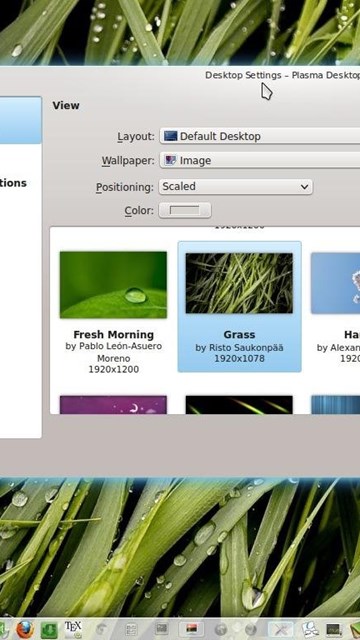Click the green download arrow taskbar icon

tap(49, 630)
